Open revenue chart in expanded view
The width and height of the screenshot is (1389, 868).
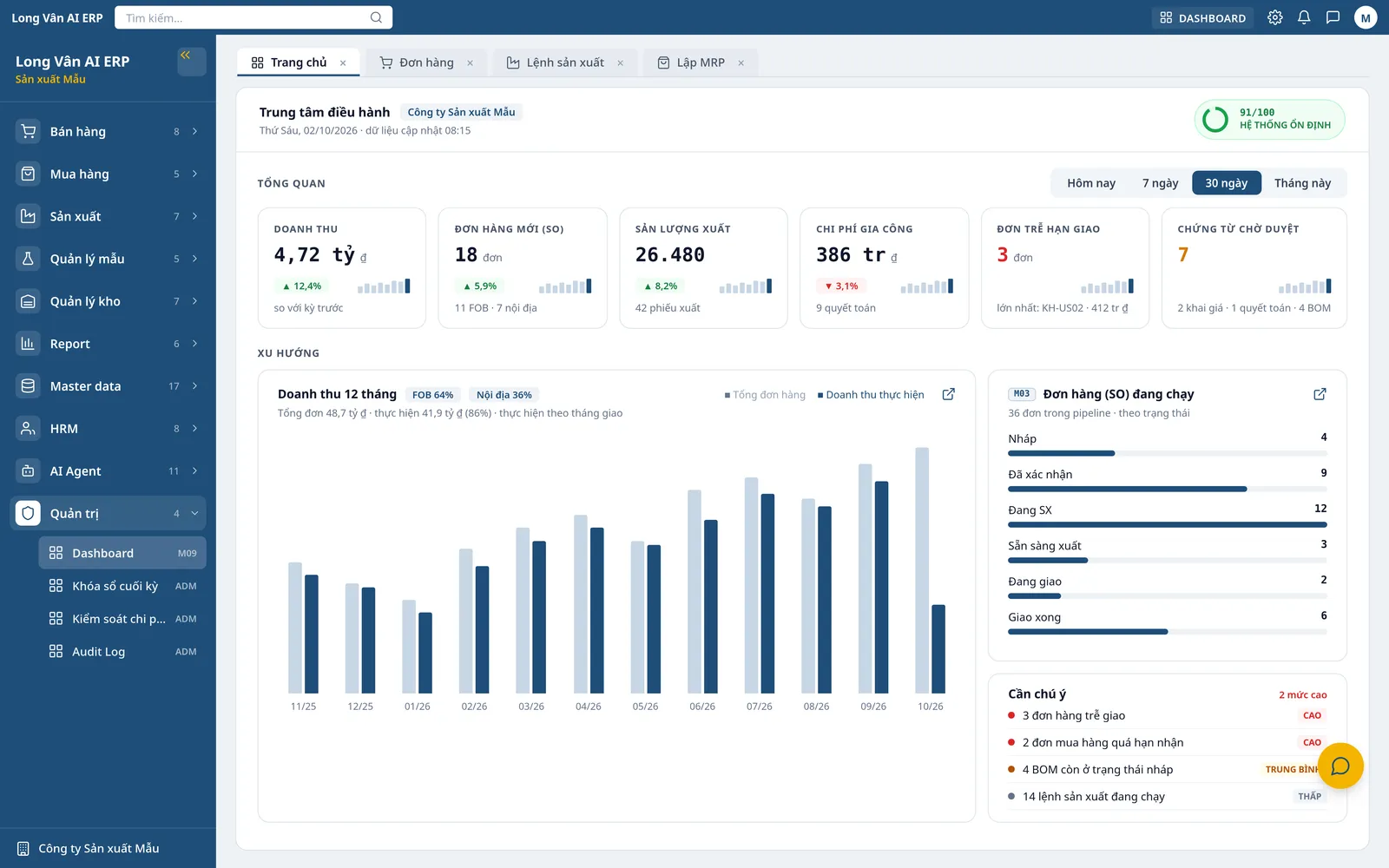(949, 394)
